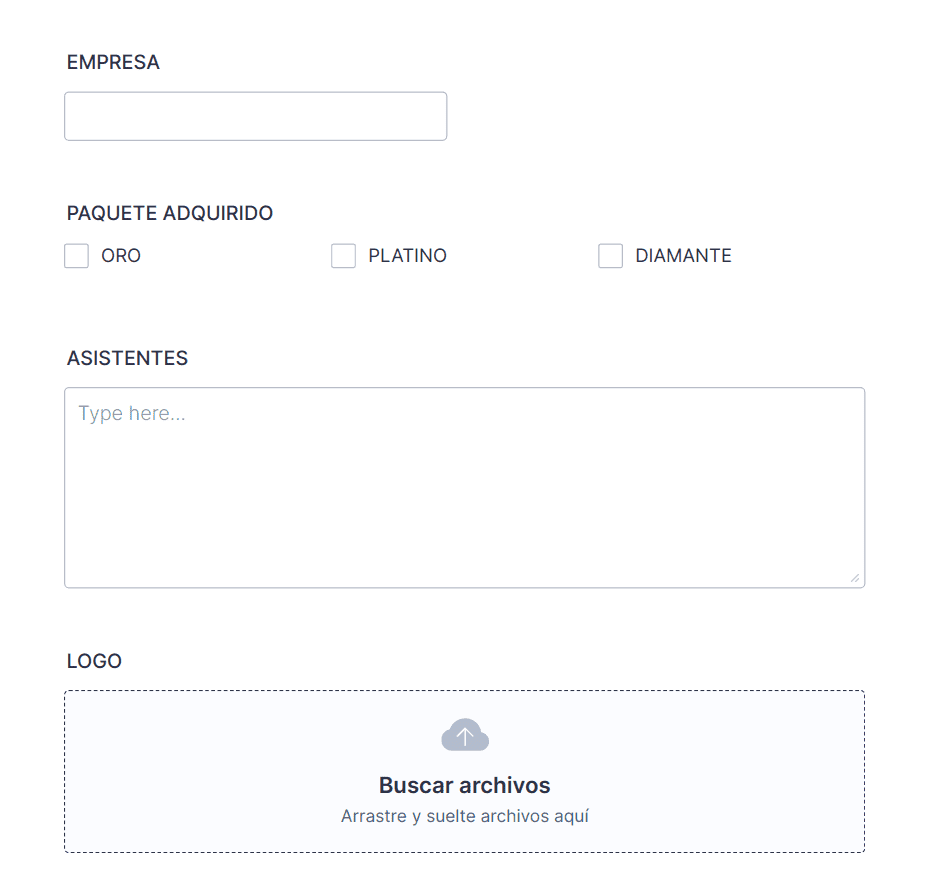The image size is (930, 883).
Task: Tick the DIAMANTE checkbox
Action: pos(610,256)
